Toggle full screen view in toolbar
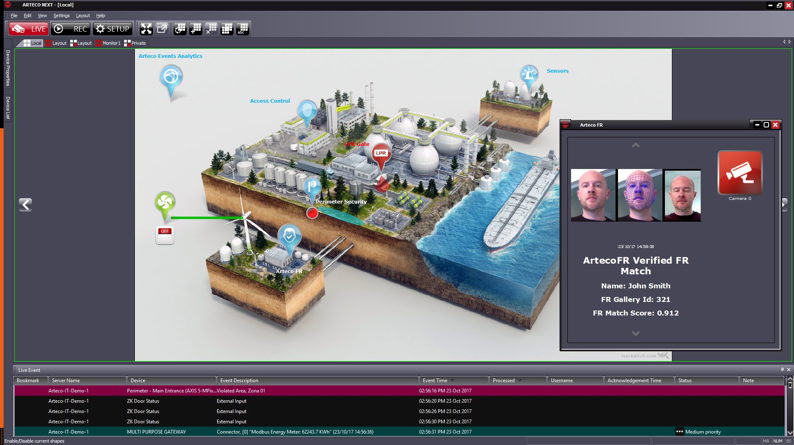The width and height of the screenshot is (794, 445). 146,29
